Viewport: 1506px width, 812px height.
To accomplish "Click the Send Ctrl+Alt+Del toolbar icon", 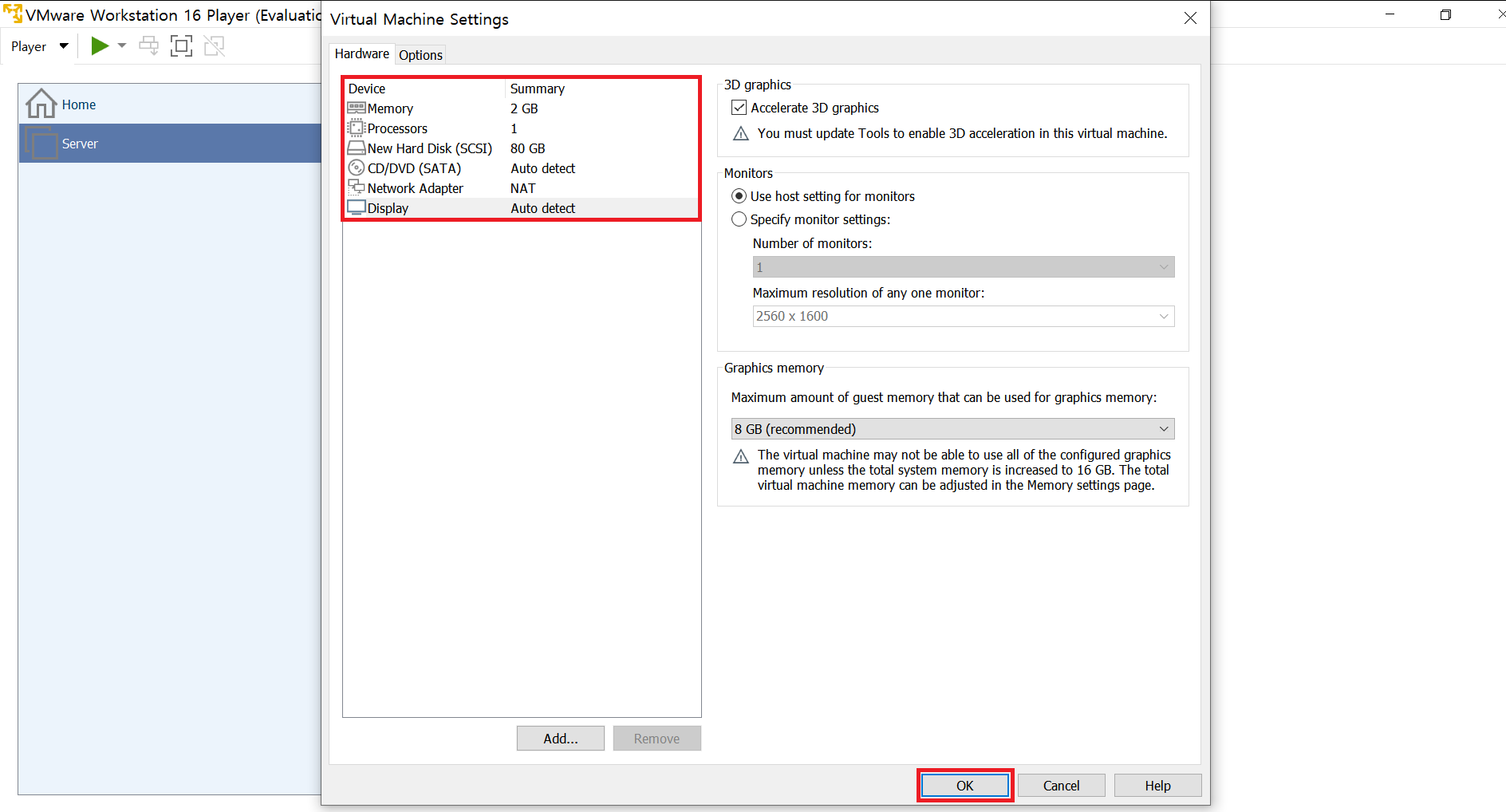I will (148, 46).
